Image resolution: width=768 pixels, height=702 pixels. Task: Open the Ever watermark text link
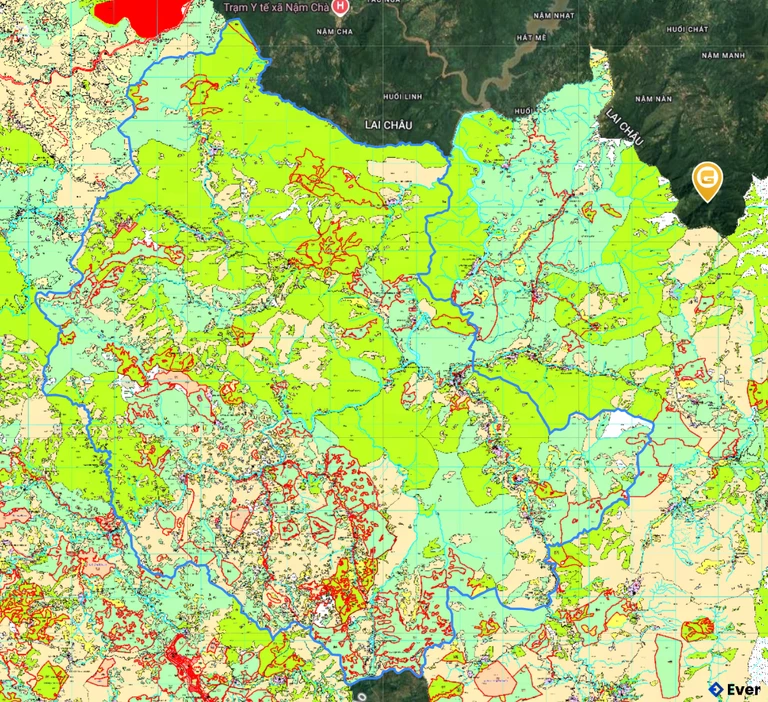pos(743,690)
